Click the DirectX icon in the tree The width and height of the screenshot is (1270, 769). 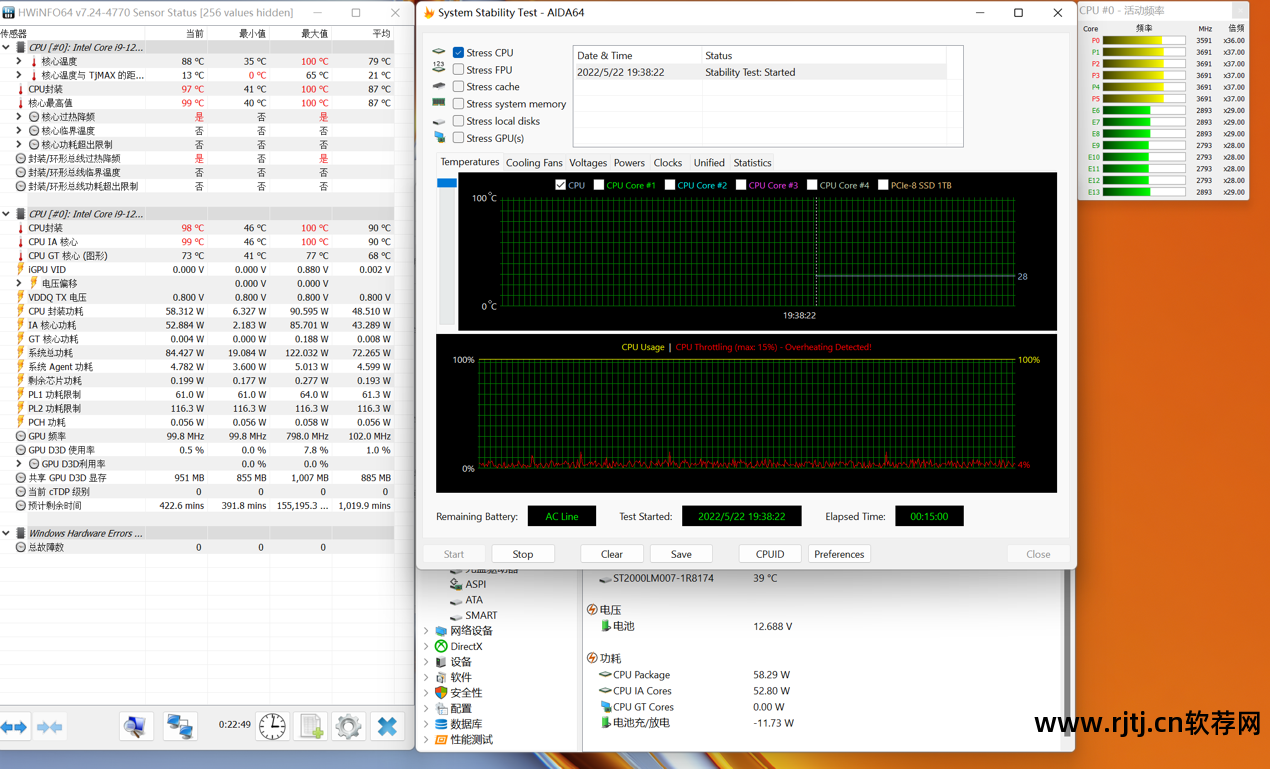[441, 647]
